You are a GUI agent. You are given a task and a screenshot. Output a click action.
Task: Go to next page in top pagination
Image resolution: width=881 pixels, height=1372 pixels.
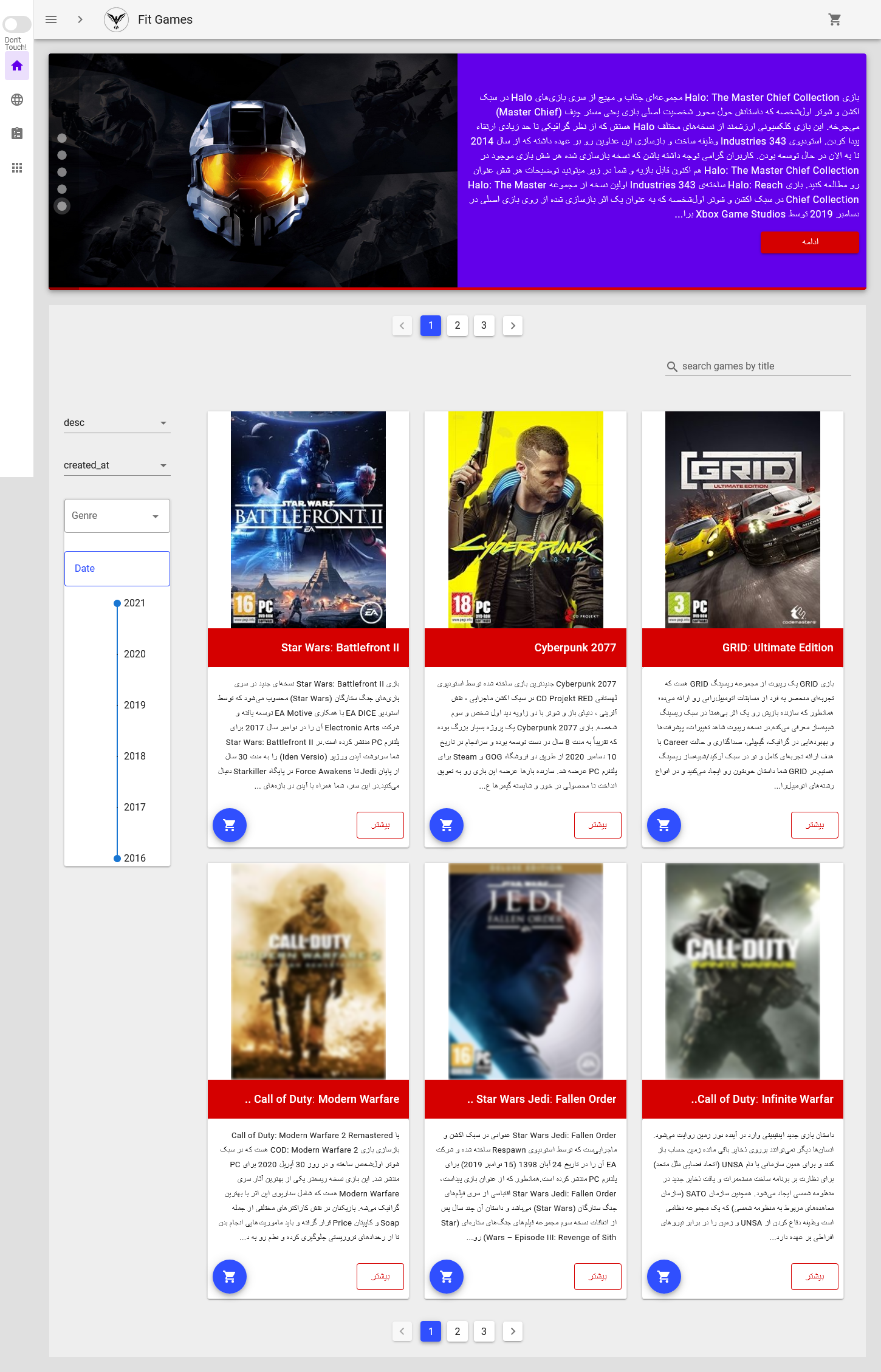[513, 326]
